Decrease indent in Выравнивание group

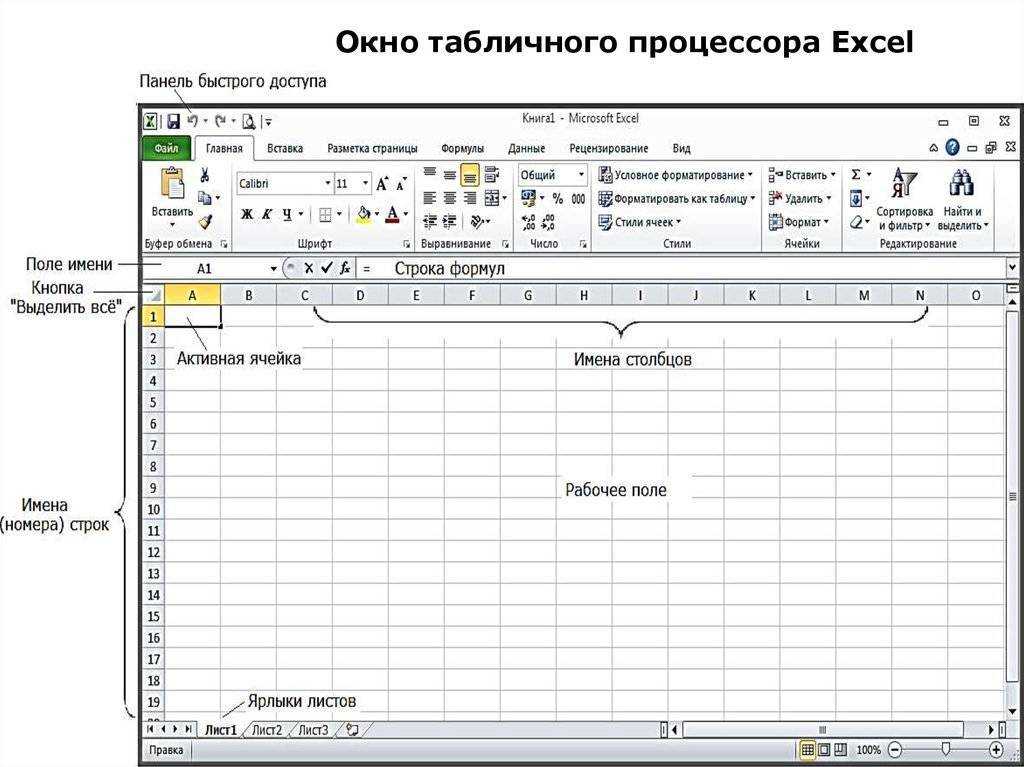(429, 222)
